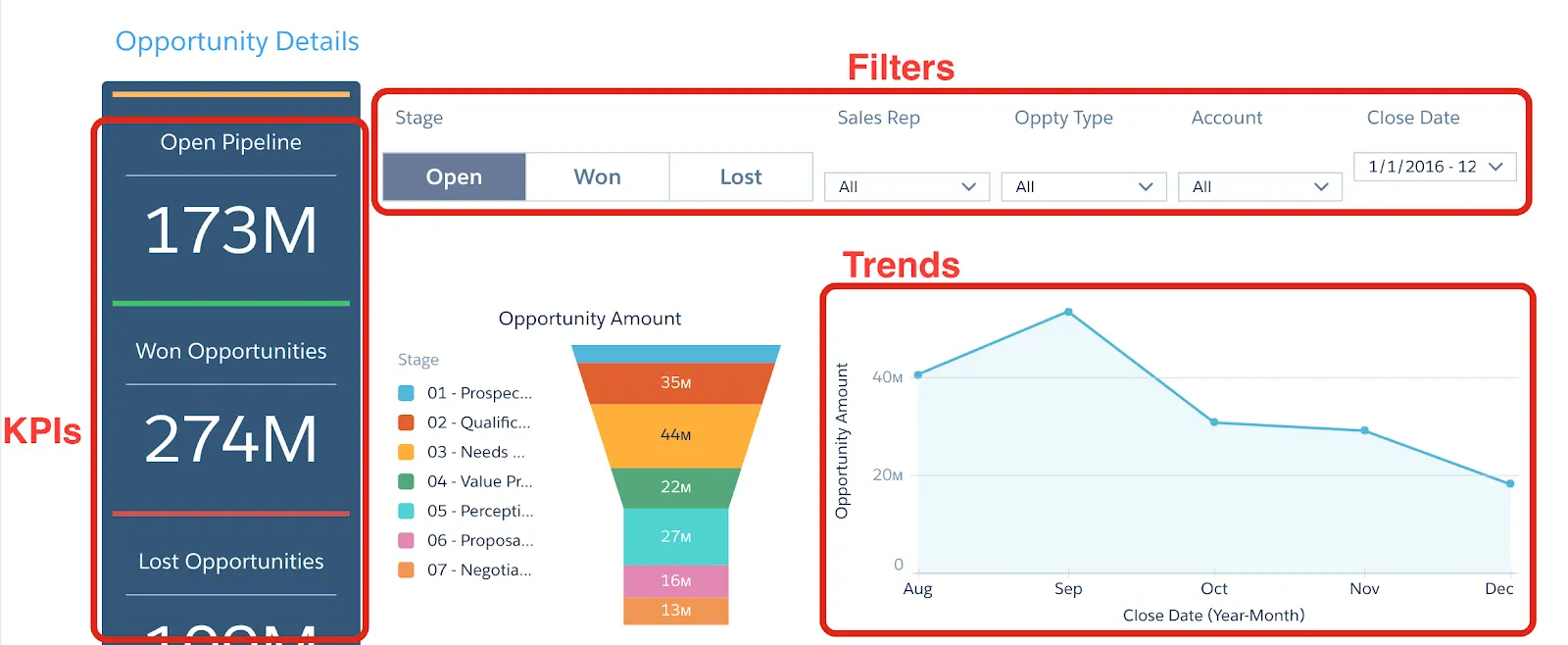Open the Close Date picker showing 1/1/2016
1568x645 pixels.
1433,166
